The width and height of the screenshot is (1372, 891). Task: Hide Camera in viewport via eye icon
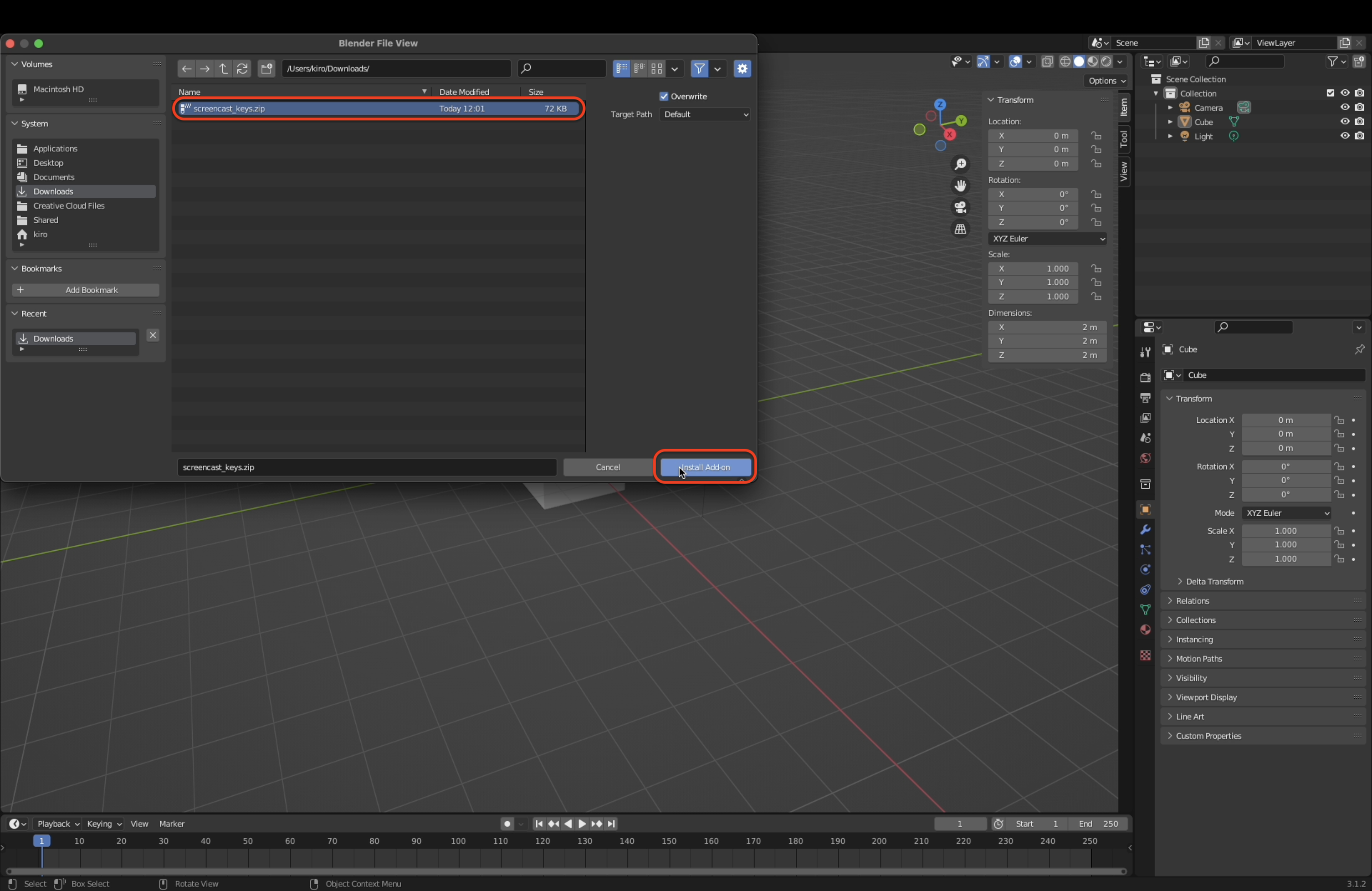pyautogui.click(x=1344, y=107)
